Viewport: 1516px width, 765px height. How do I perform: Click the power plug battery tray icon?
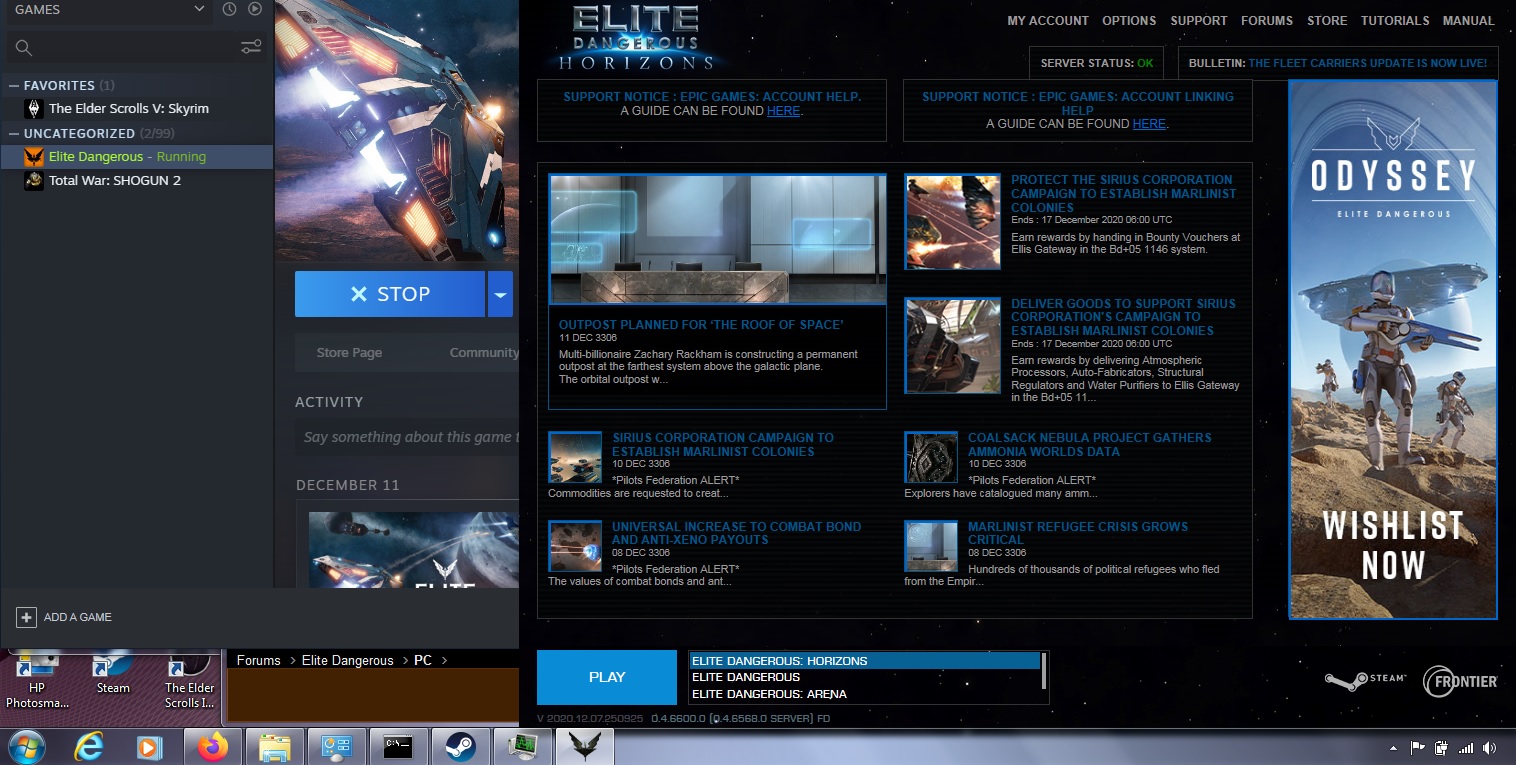[1442, 747]
